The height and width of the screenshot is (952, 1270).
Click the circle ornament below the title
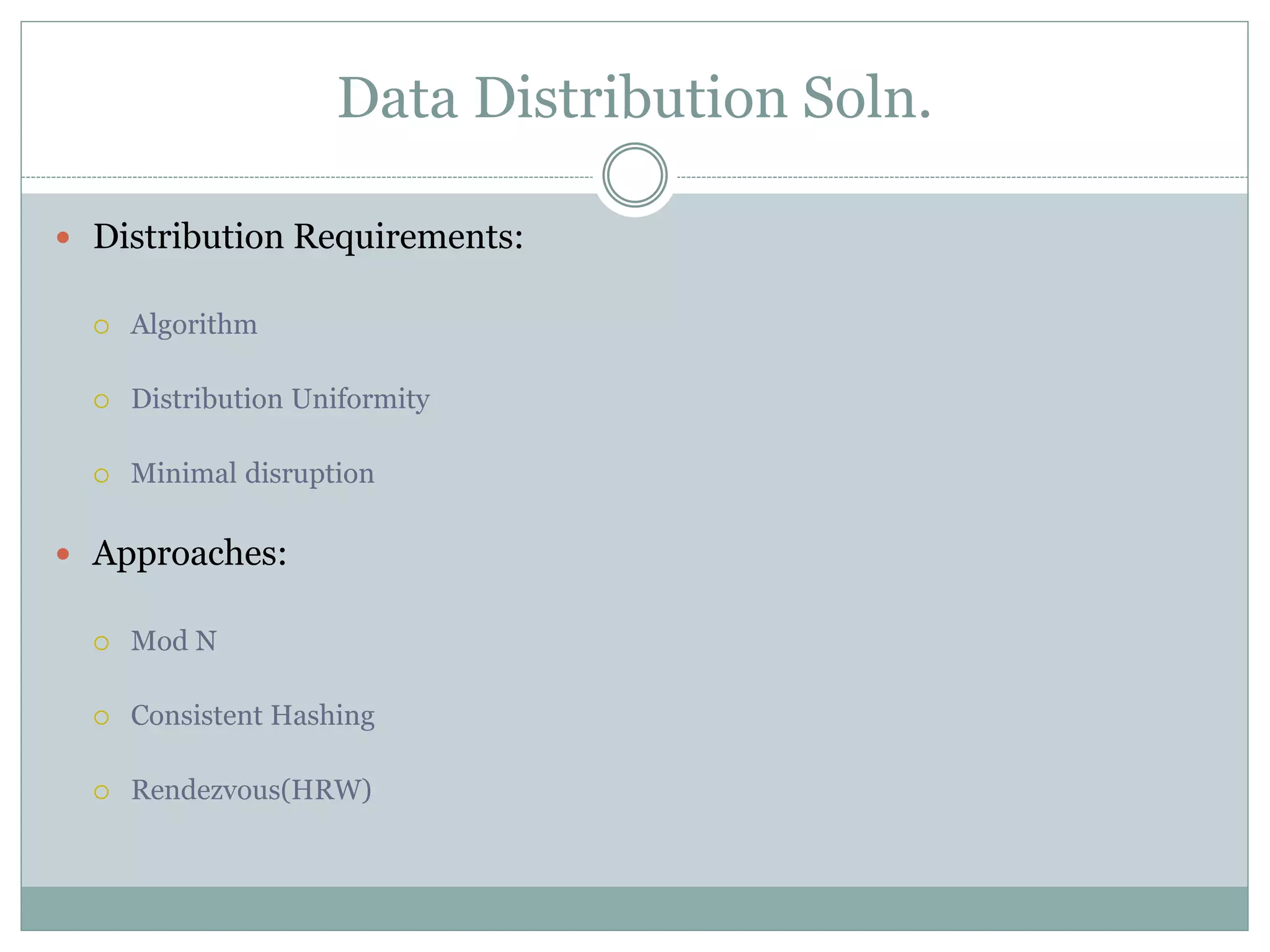point(634,175)
